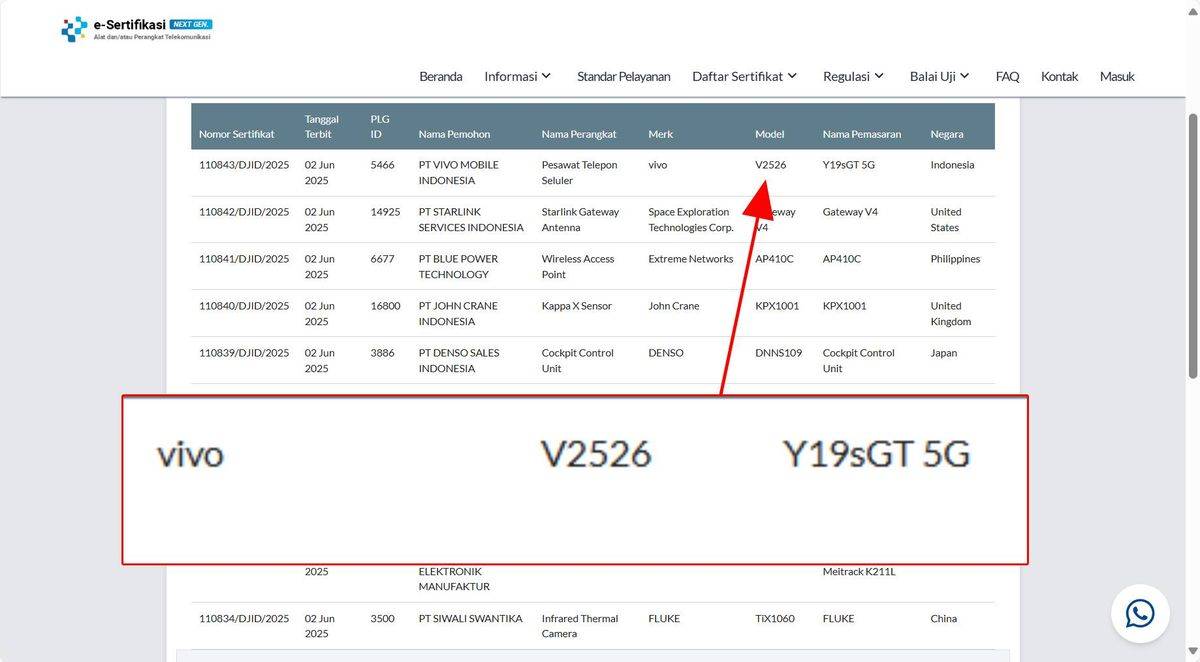
Task: Click the e-Sertifikasi logo
Action: tap(136, 29)
